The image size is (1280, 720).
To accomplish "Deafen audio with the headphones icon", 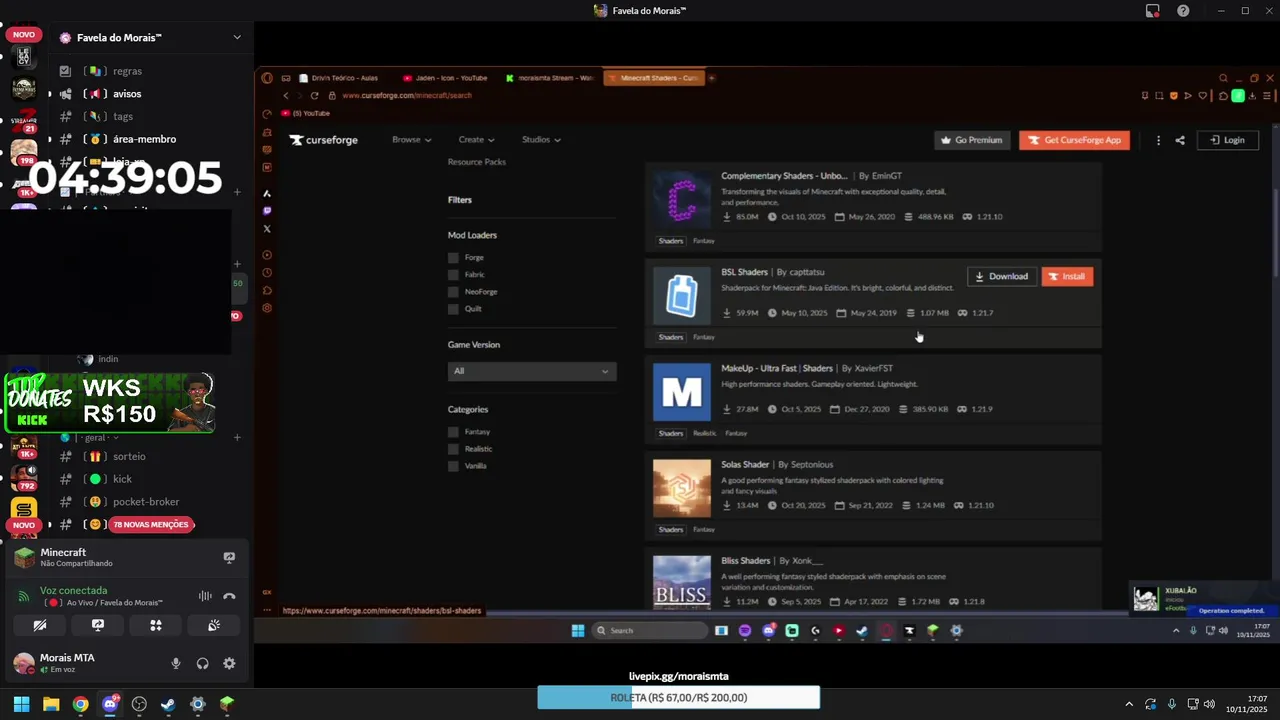I will point(203,663).
